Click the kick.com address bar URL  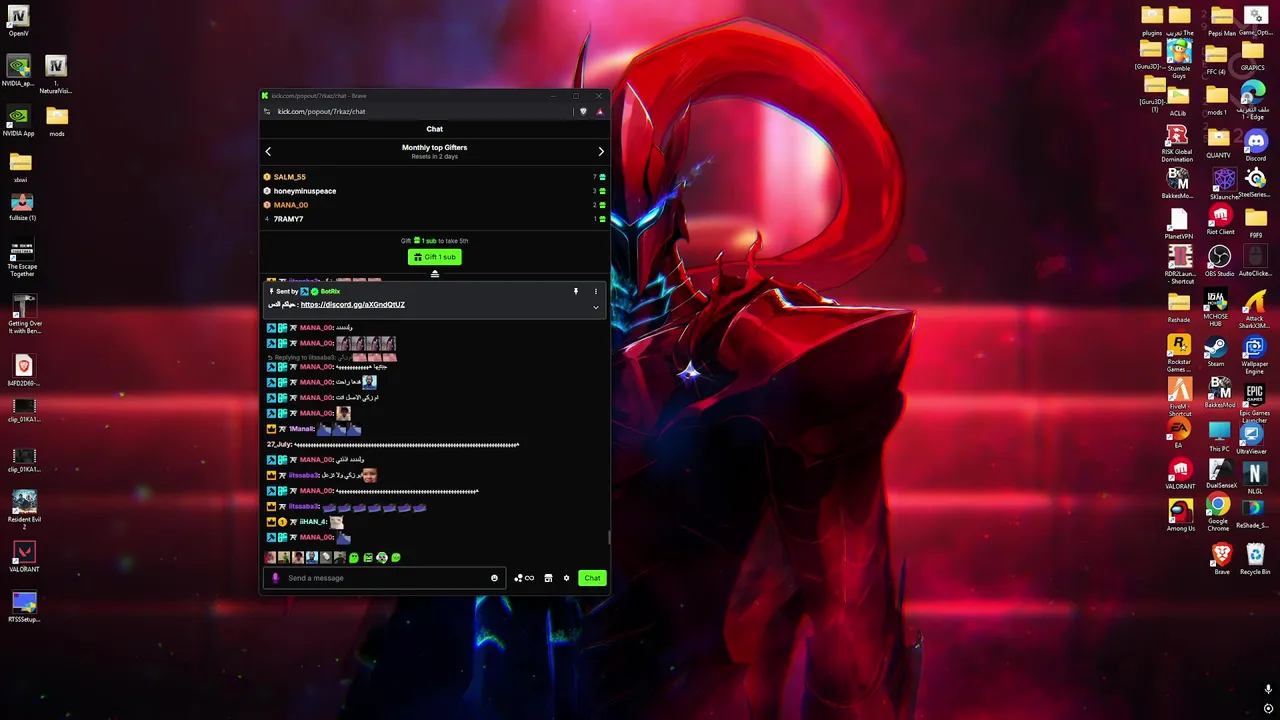click(x=321, y=111)
